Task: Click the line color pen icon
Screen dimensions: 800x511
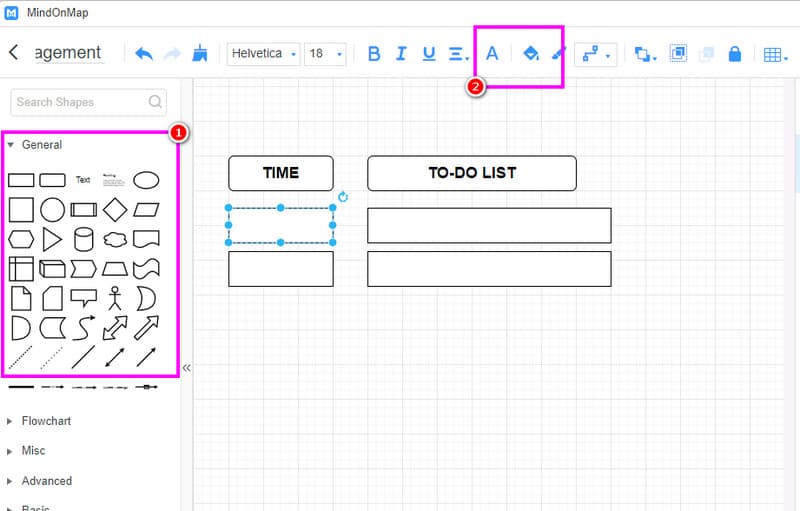Action: click(x=558, y=53)
